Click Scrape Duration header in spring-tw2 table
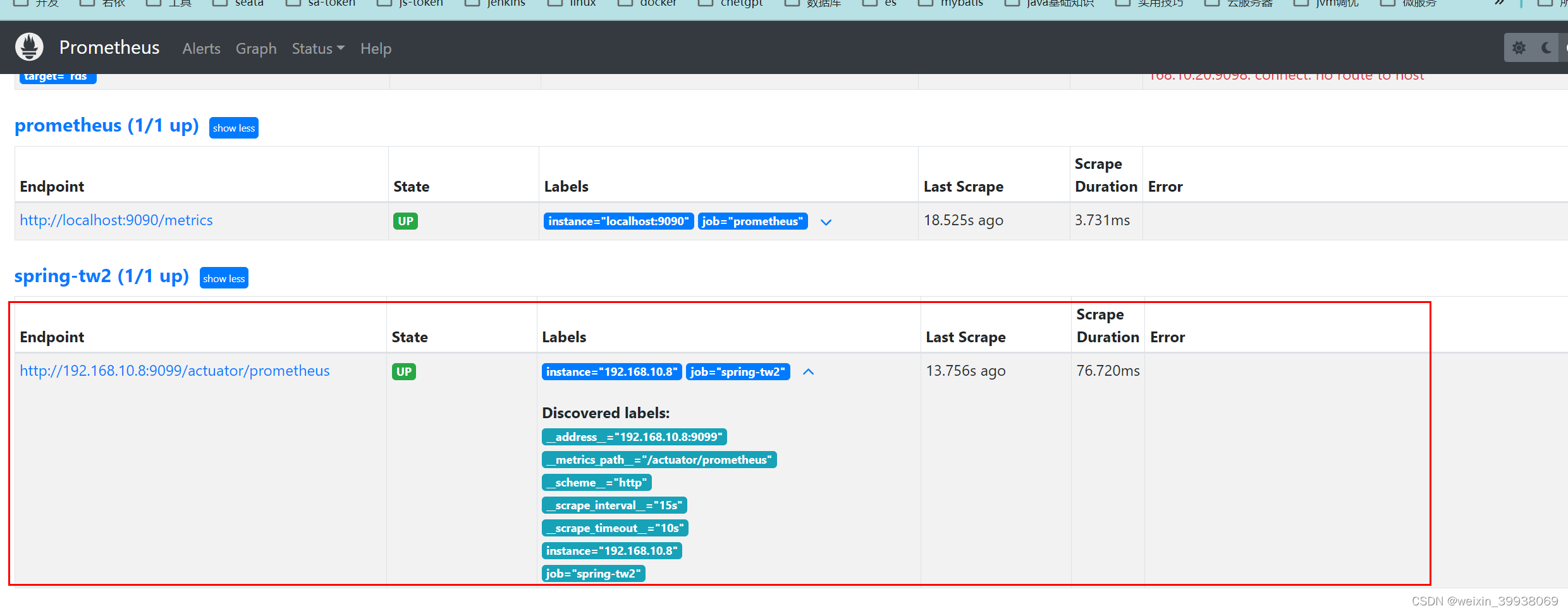Viewport: 1568px width, 613px height. coord(1108,326)
